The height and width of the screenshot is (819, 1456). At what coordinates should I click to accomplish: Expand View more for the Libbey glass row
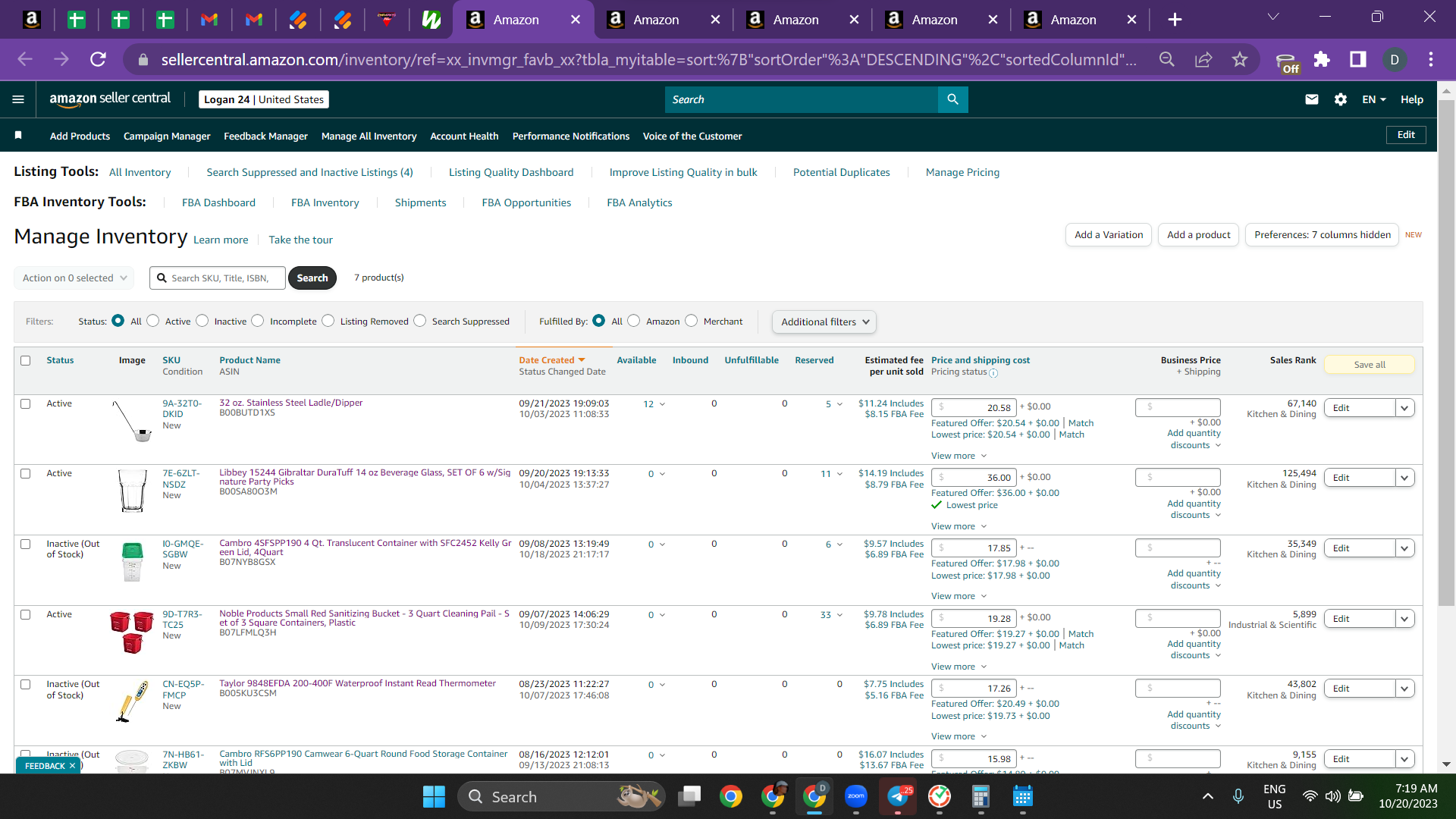pyautogui.click(x=959, y=526)
